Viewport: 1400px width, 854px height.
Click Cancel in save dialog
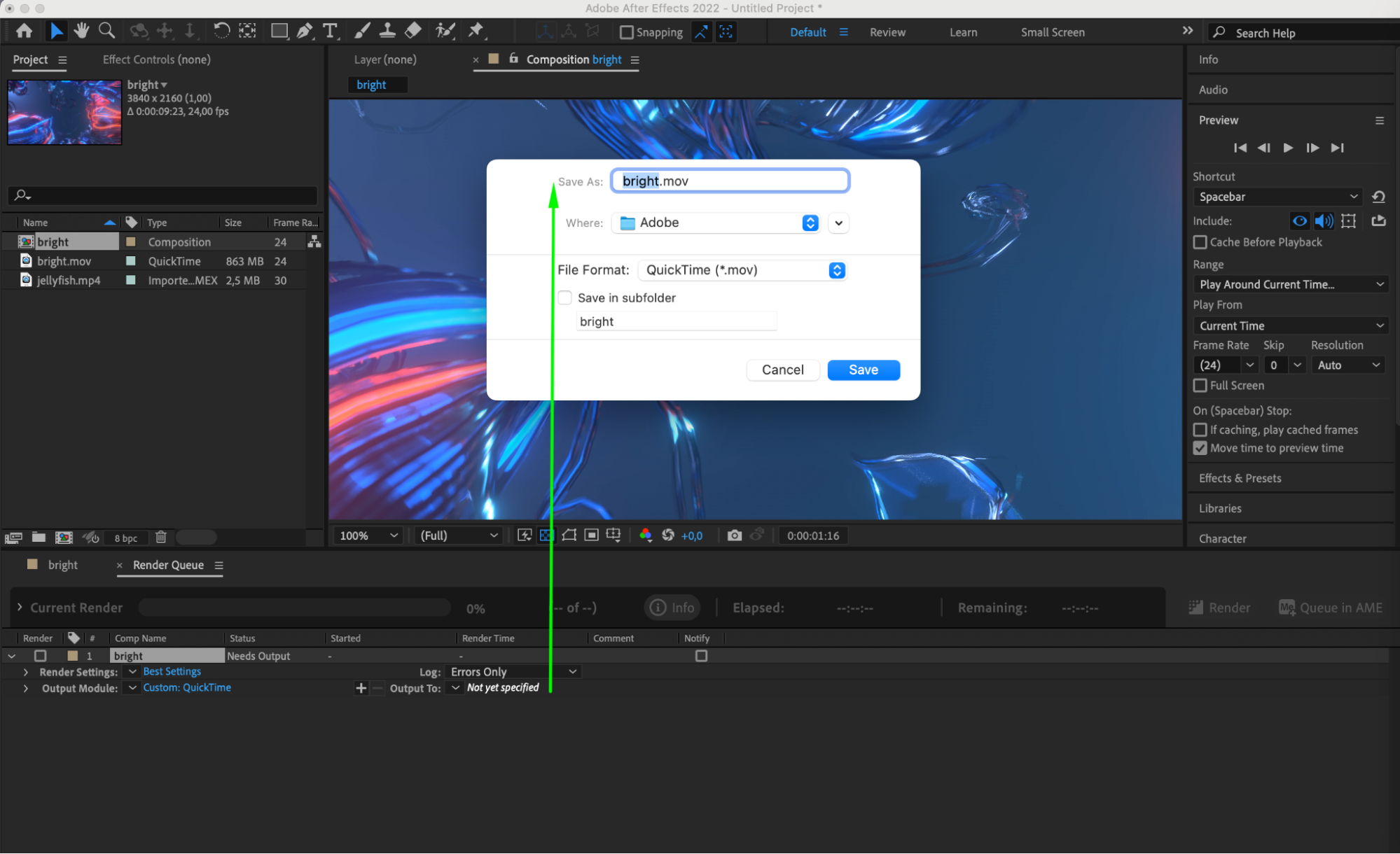(x=782, y=370)
